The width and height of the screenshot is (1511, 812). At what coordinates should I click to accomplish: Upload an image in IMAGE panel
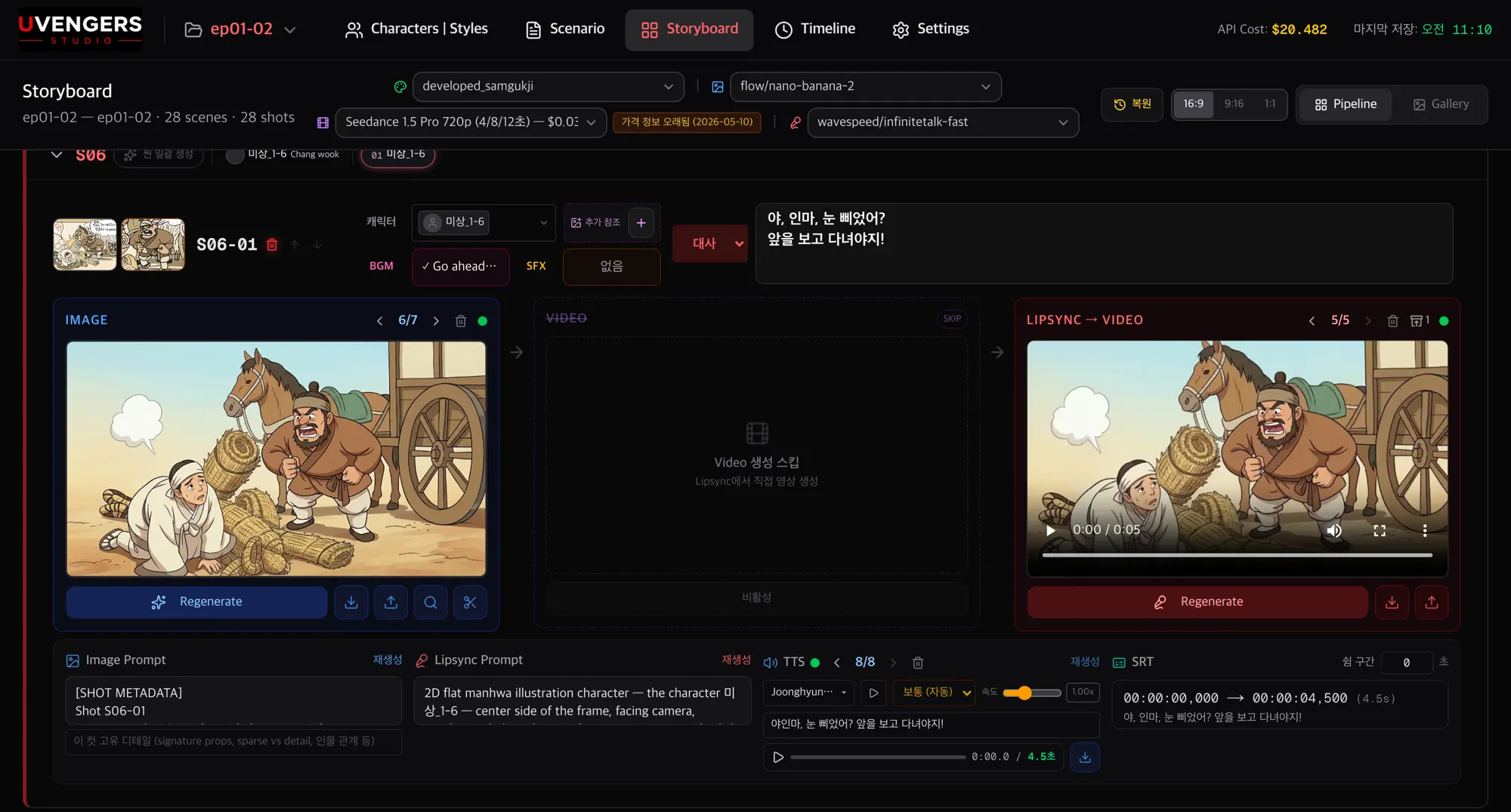[x=391, y=602]
